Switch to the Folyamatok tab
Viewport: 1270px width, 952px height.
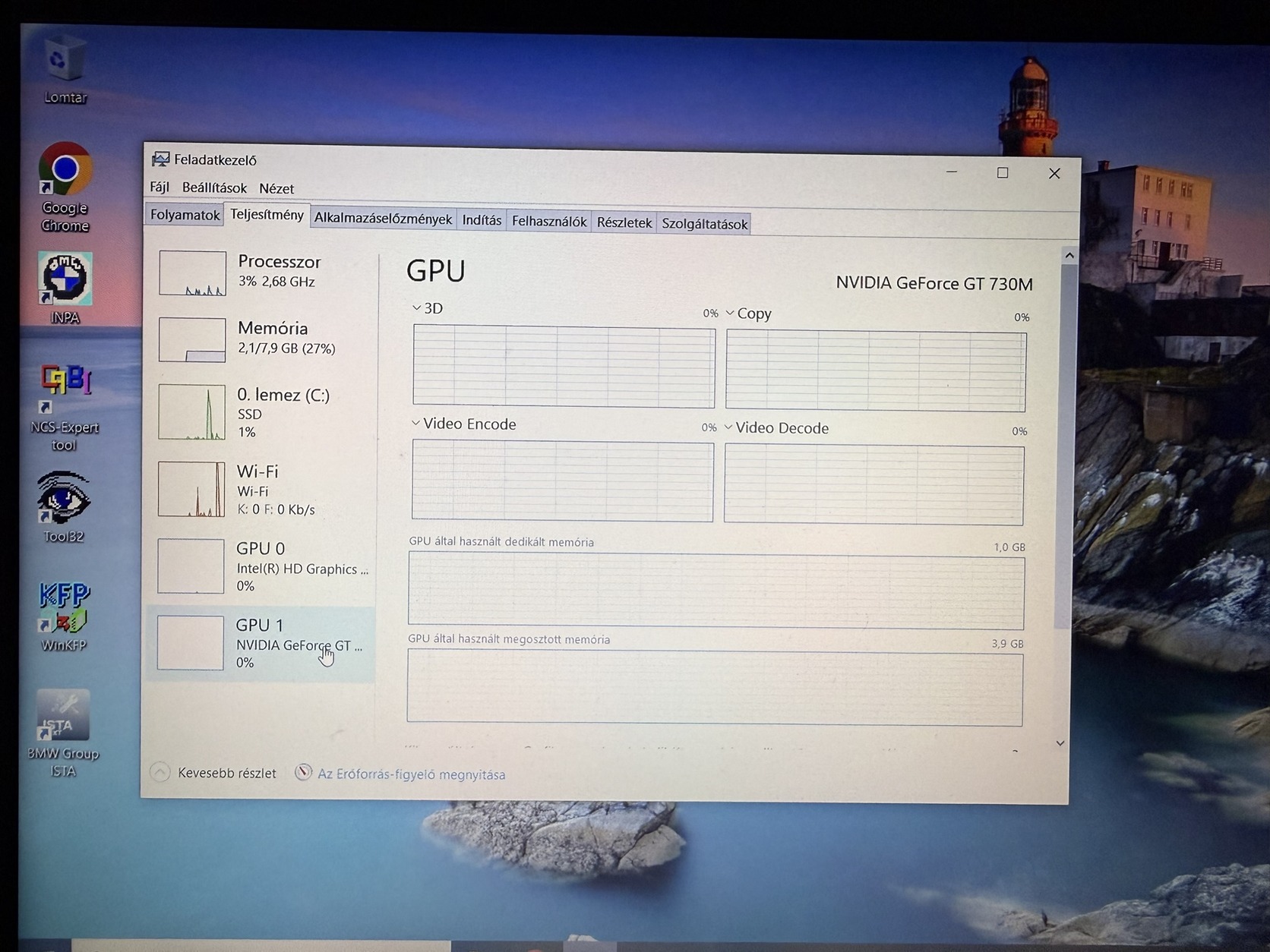(185, 215)
